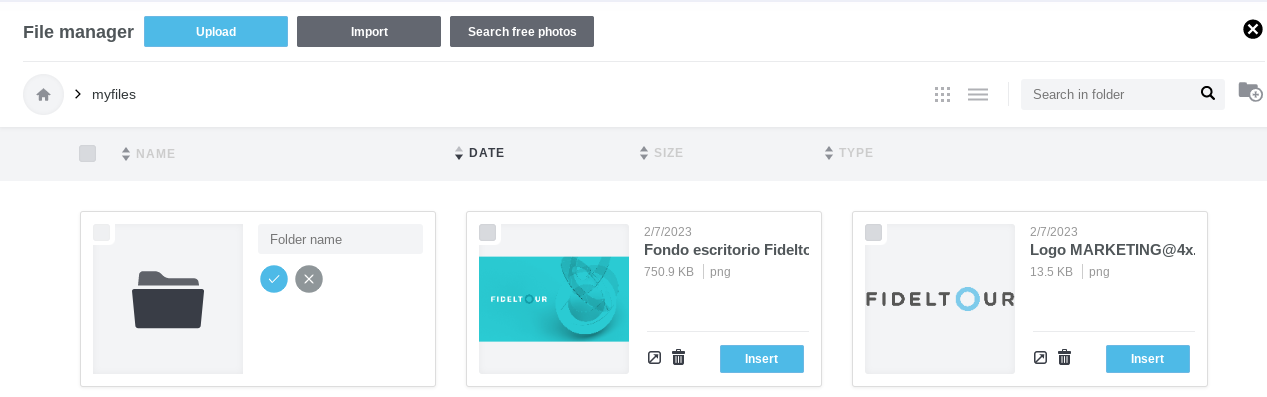Switch to grid view layout
This screenshot has height=397, width=1267.
pyautogui.click(x=942, y=95)
